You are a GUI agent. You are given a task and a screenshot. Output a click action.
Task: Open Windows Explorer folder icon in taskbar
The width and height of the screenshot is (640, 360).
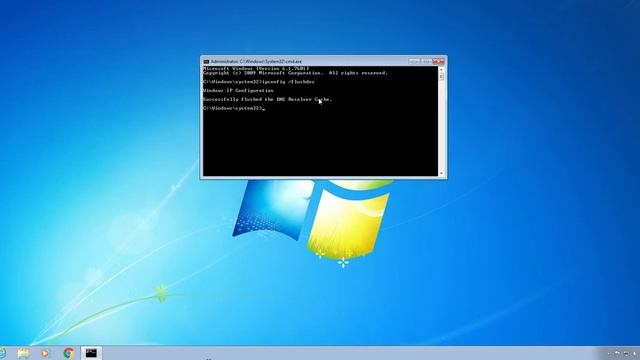coord(23,353)
